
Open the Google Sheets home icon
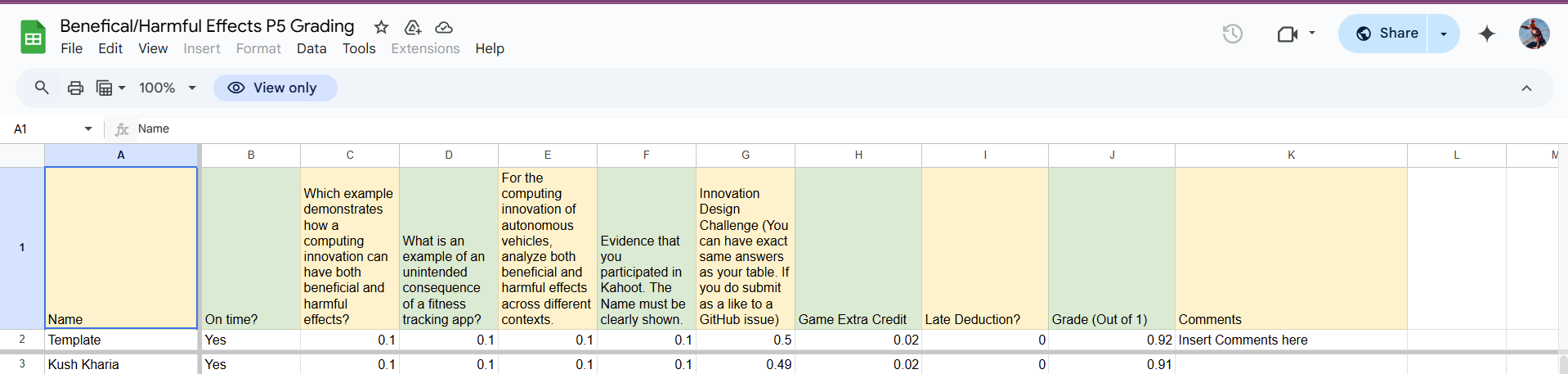pyautogui.click(x=33, y=37)
